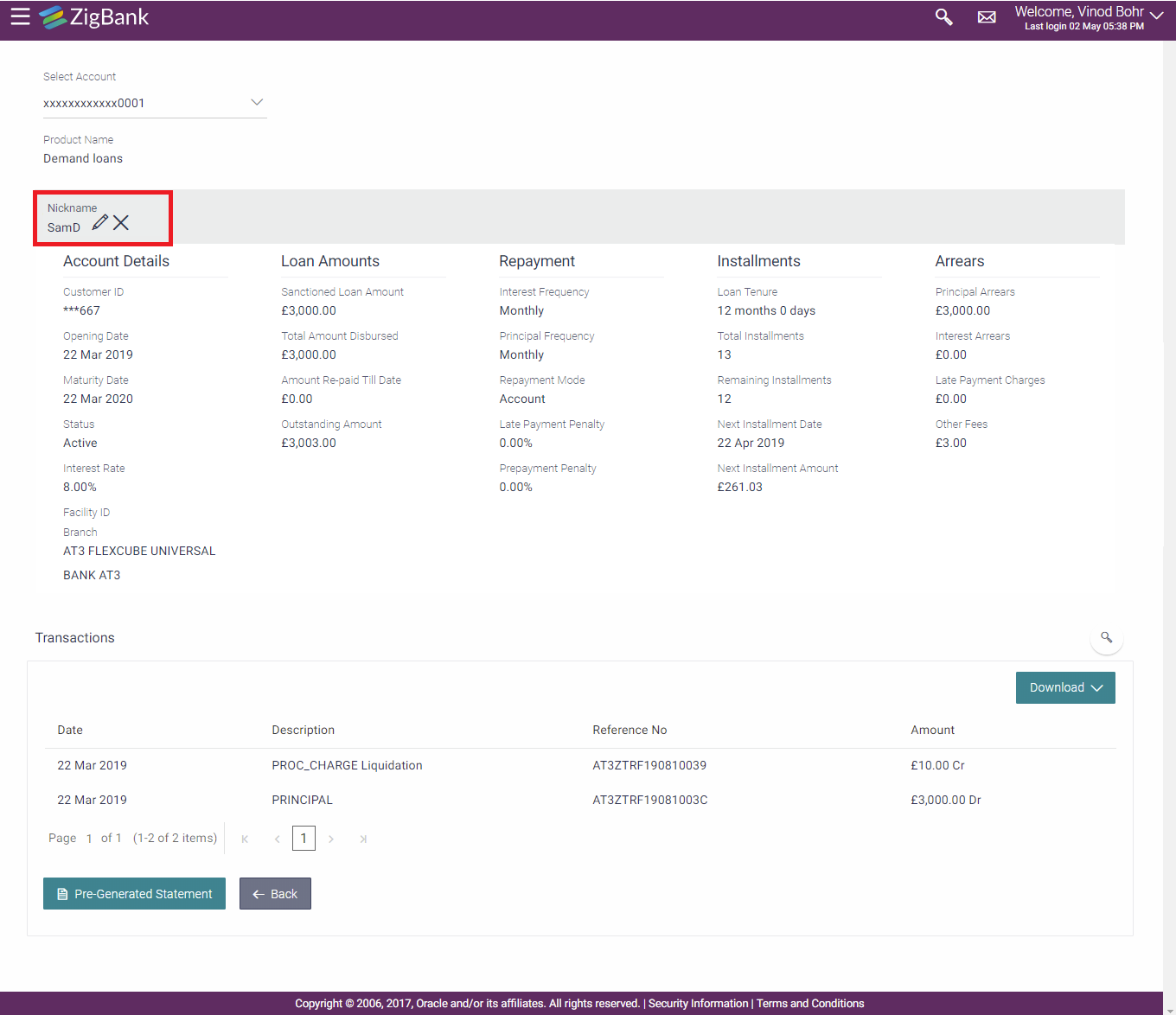
Task: Click the Customer ID ***667 value
Action: (81, 310)
